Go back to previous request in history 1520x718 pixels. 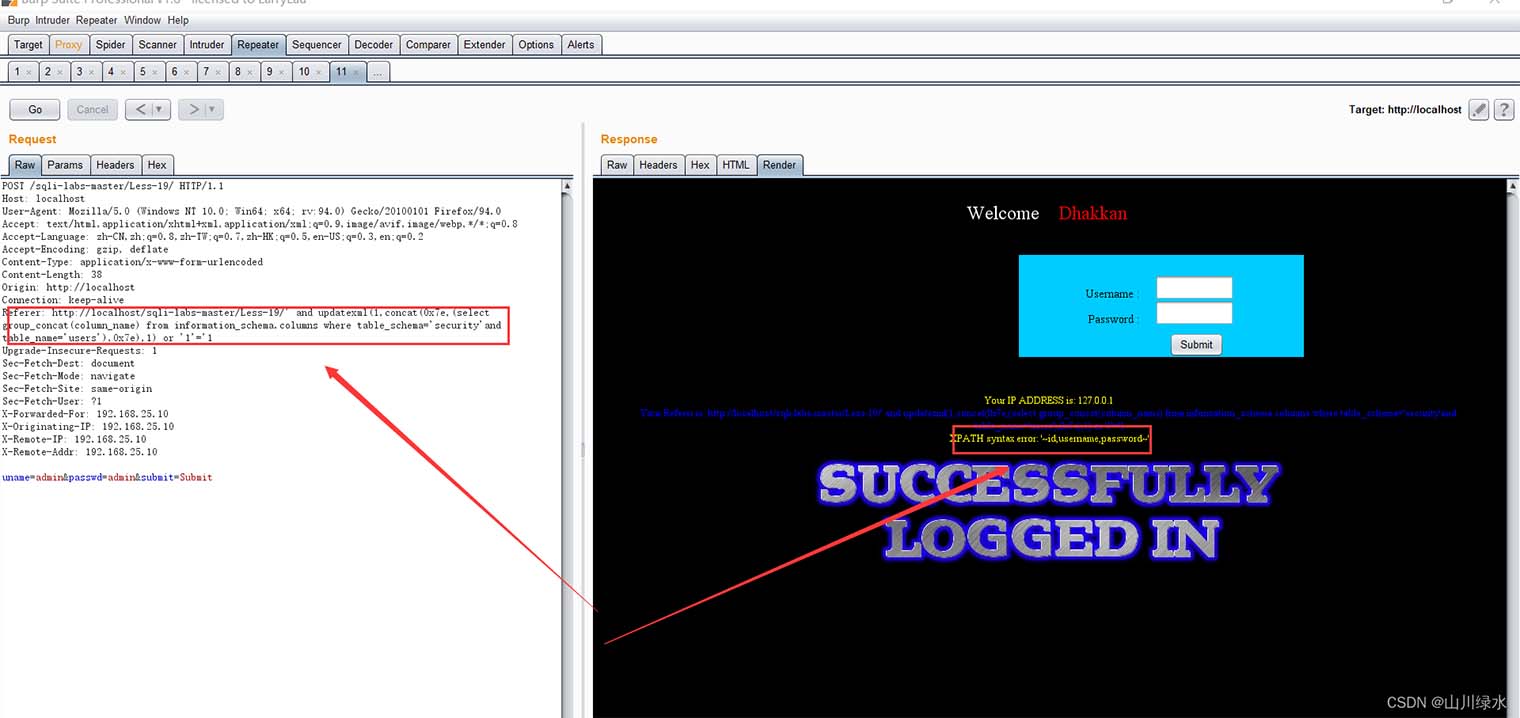pos(140,109)
